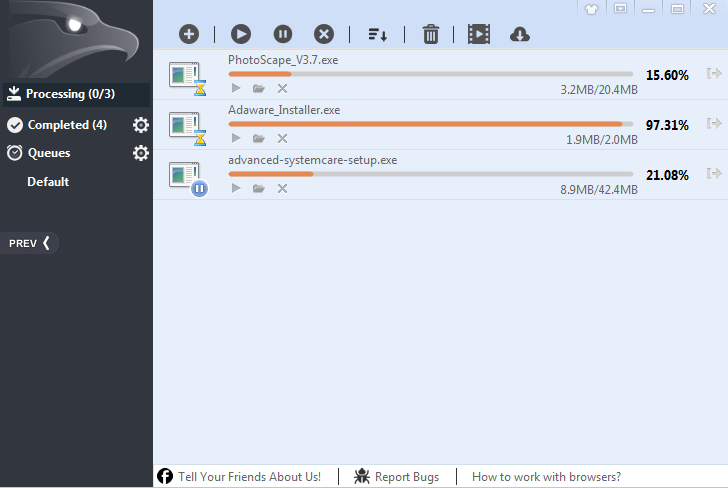The width and height of the screenshot is (728, 488).
Task: Remove Adaware_Installer.exe from the list
Action: 282,138
